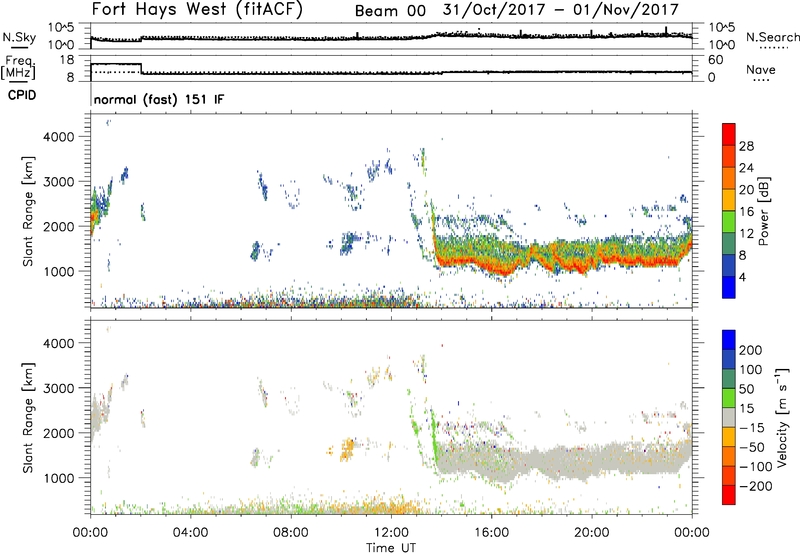Image resolution: width=800 pixels, height=554 pixels.
Task: Click the 60 tick on Nave axis
Action: pos(716,60)
